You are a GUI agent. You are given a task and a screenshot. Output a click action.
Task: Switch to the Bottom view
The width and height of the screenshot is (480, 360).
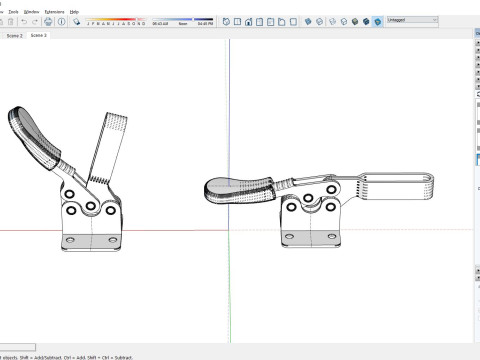[x=293, y=22]
